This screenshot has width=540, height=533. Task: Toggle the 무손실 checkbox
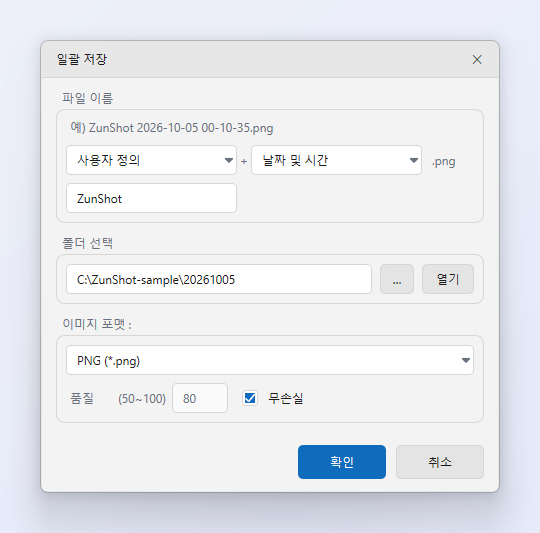tap(250, 398)
